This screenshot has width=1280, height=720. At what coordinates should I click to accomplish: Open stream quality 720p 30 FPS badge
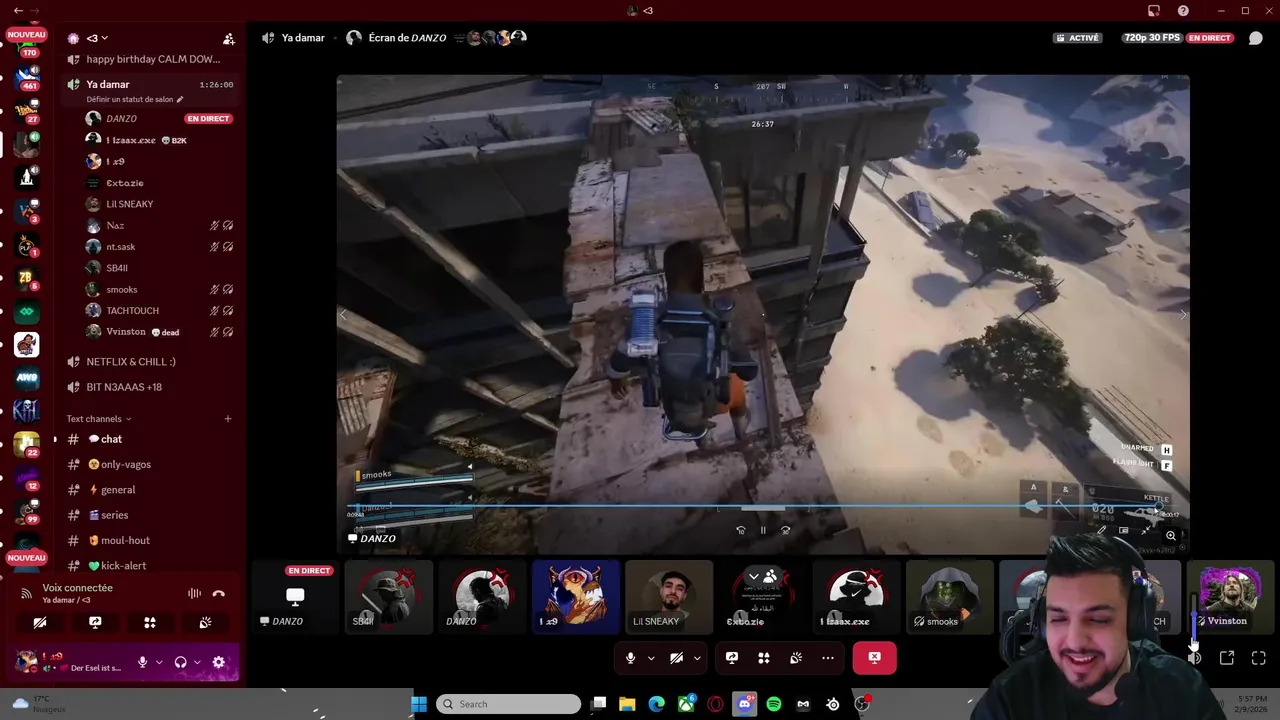pyautogui.click(x=1152, y=38)
